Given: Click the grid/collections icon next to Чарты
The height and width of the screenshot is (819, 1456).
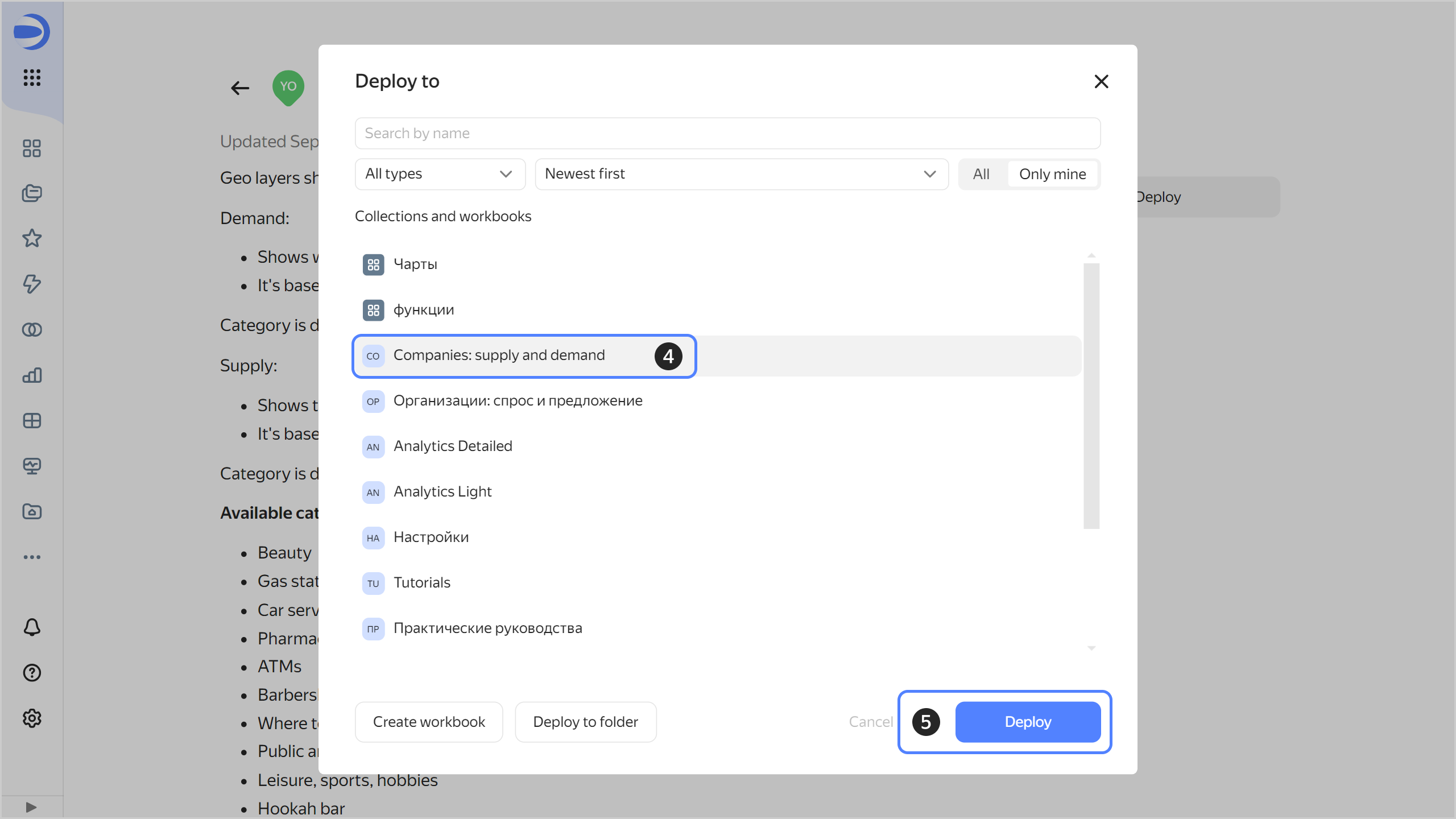Looking at the screenshot, I should coord(373,264).
